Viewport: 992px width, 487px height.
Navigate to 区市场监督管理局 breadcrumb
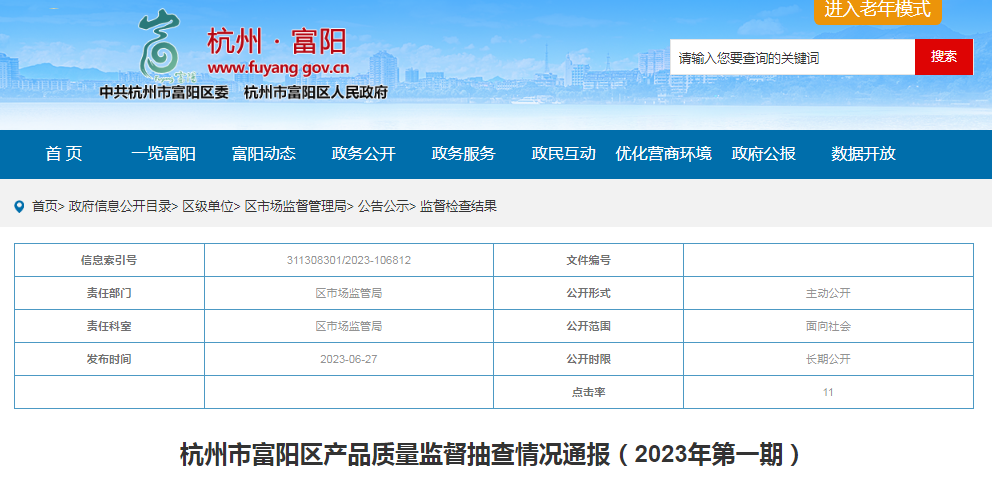click(296, 207)
